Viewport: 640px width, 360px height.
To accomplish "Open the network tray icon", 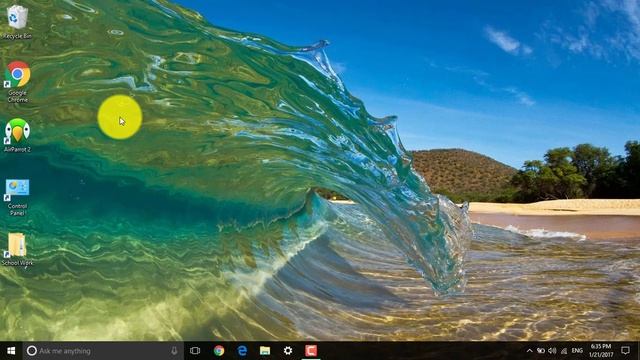I will (x=564, y=351).
